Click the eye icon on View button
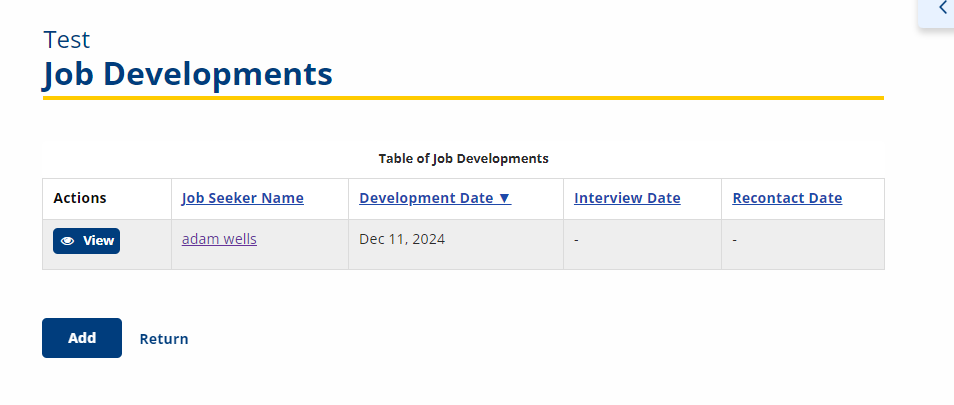 pos(68,241)
